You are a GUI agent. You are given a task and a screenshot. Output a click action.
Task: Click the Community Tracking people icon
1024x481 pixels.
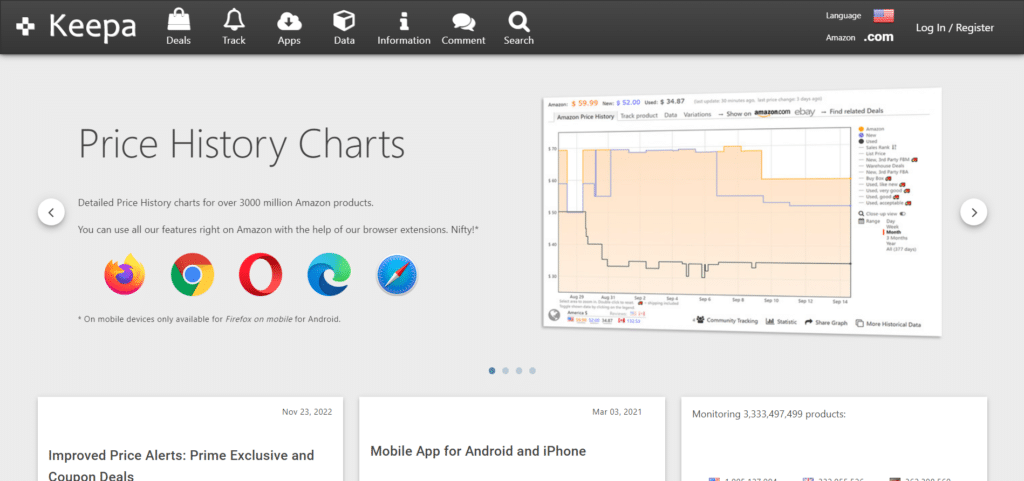701,320
